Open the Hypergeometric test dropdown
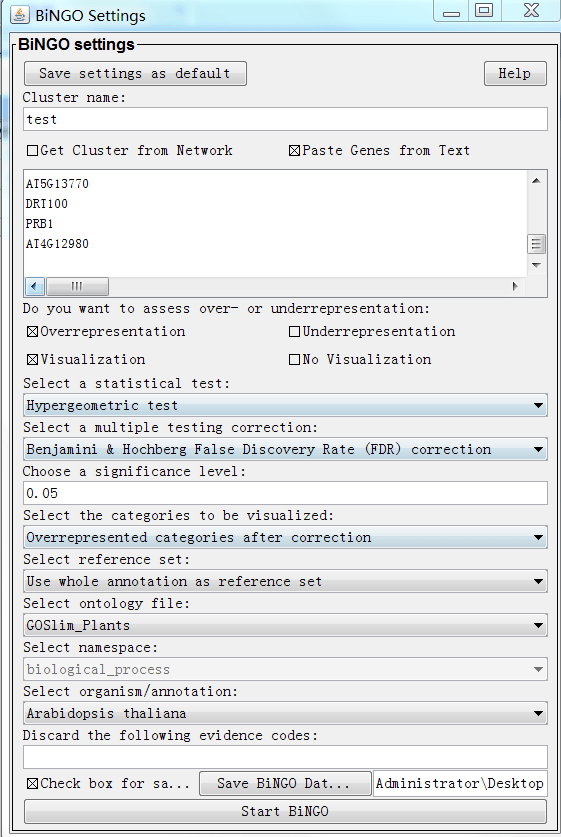 pos(286,405)
